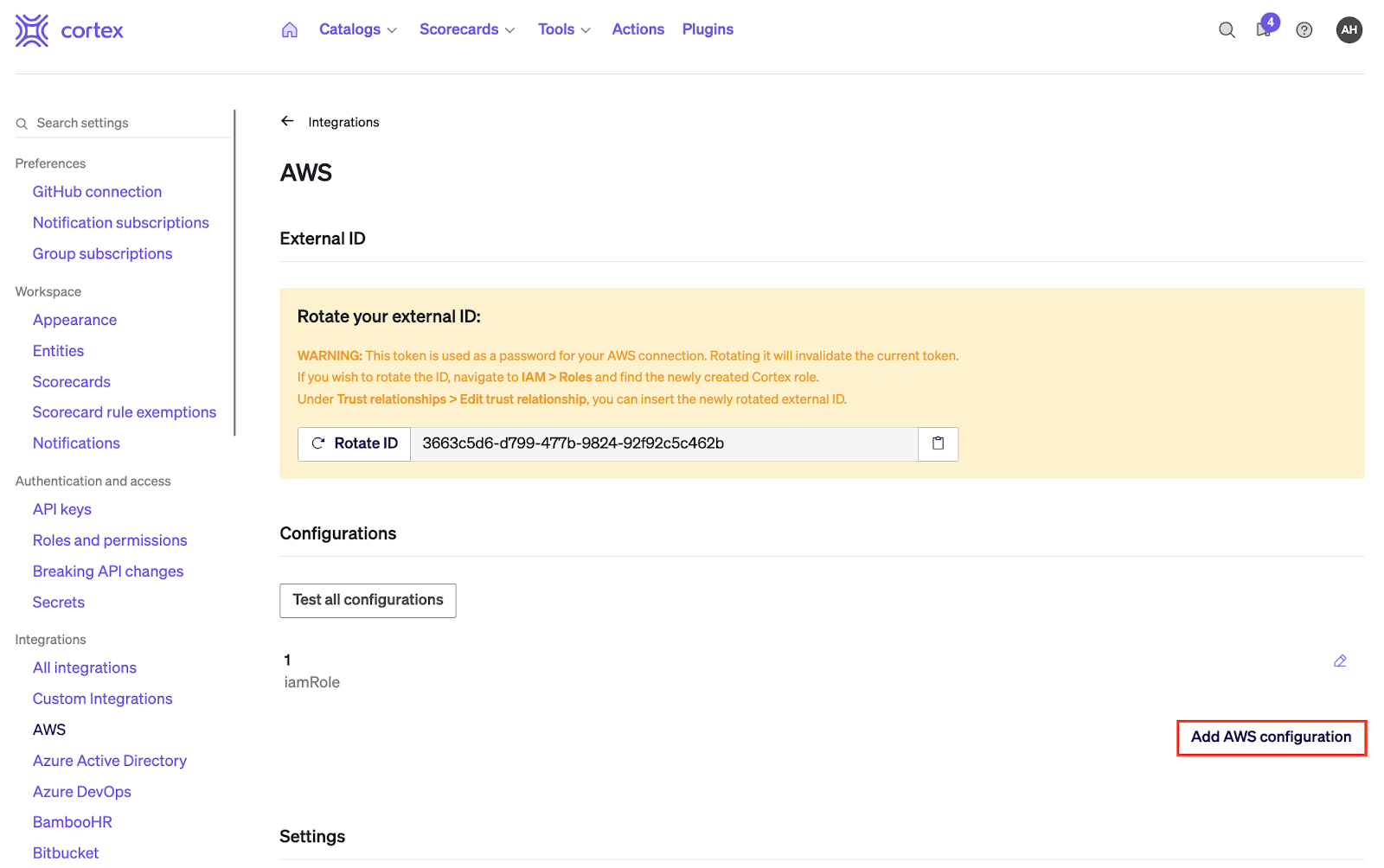Select Azure Active Directory integration link
This screenshot has width=1384, height=868.
coord(110,761)
